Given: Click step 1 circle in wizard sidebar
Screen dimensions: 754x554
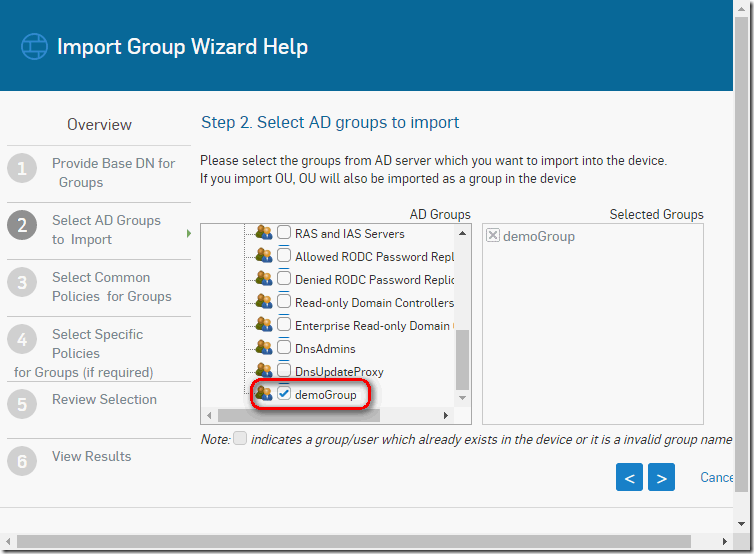Looking at the screenshot, I should click(x=22, y=168).
